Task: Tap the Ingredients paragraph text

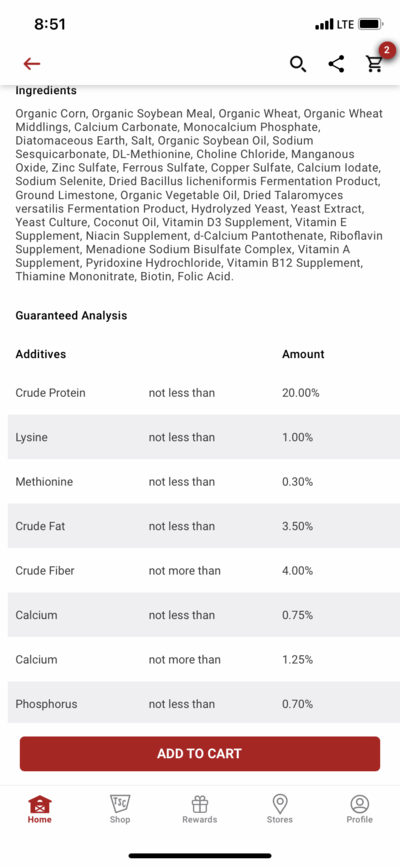Action: coord(199,195)
